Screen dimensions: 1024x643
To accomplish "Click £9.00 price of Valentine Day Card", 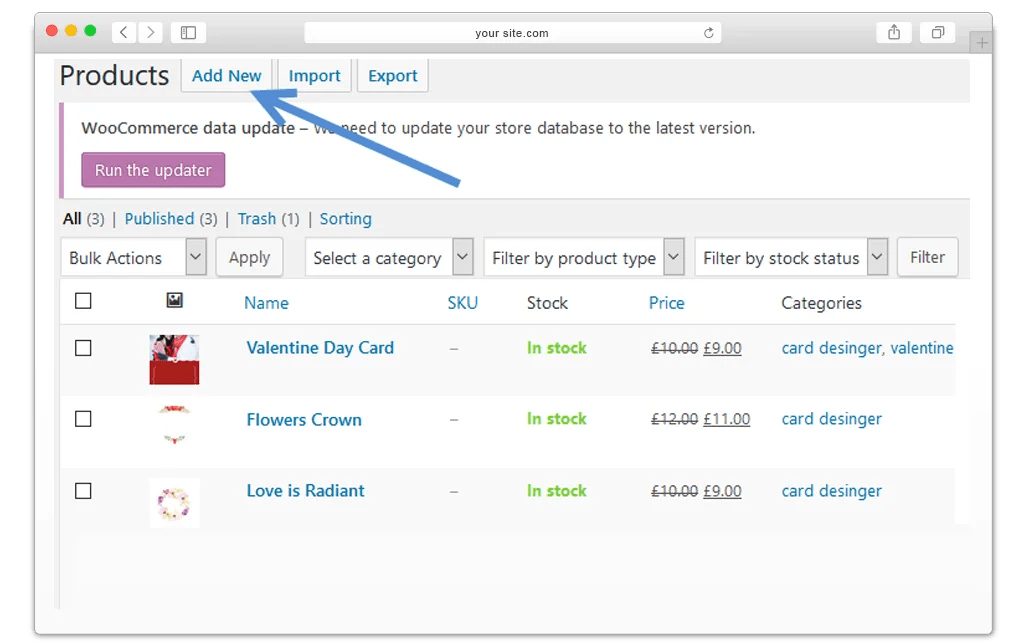I will click(722, 348).
